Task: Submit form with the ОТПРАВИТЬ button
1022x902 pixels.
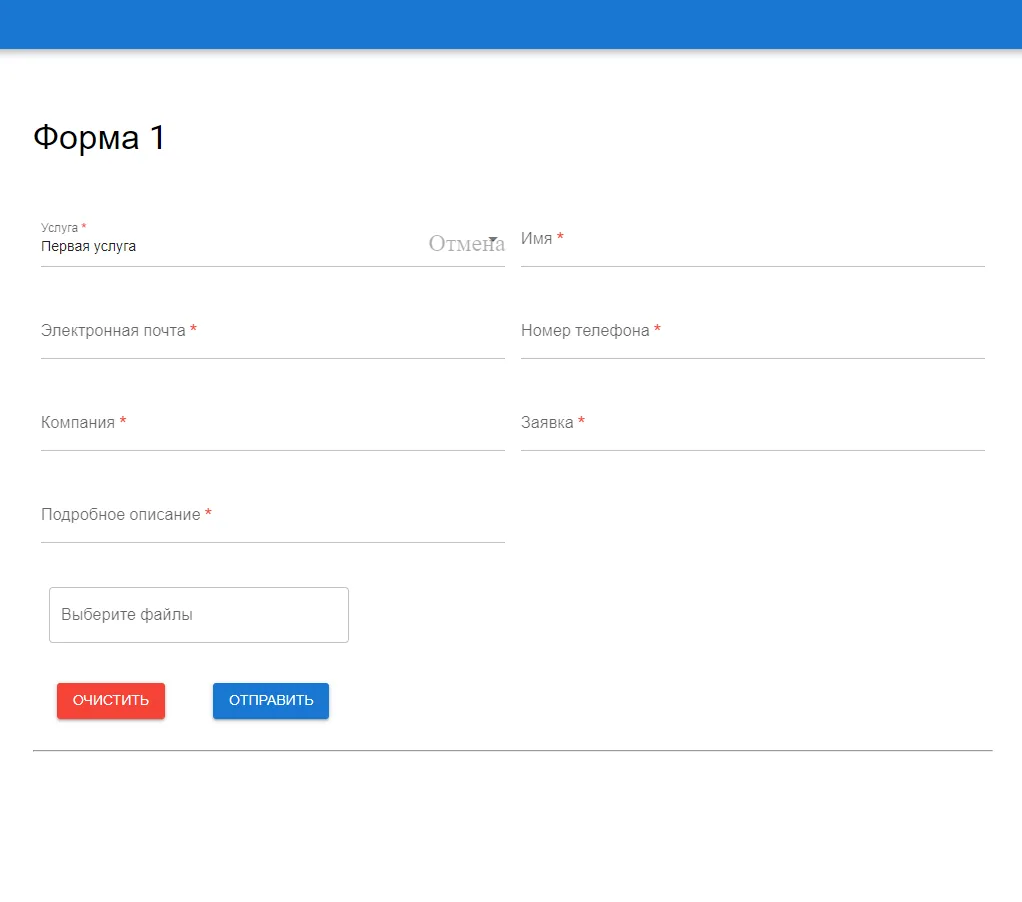Action: point(271,701)
